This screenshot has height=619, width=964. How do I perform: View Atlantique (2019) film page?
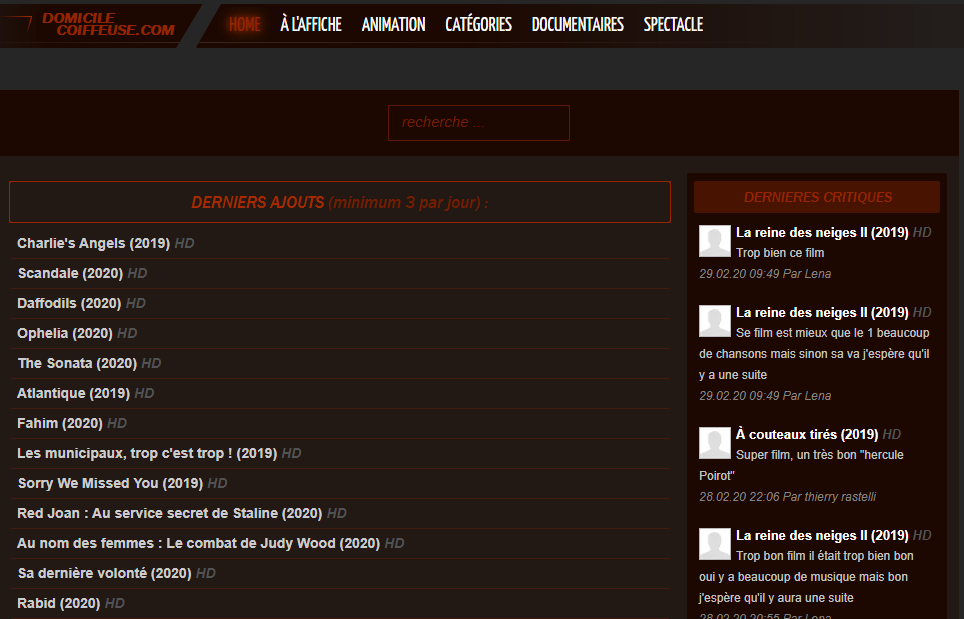pyautogui.click(x=73, y=393)
